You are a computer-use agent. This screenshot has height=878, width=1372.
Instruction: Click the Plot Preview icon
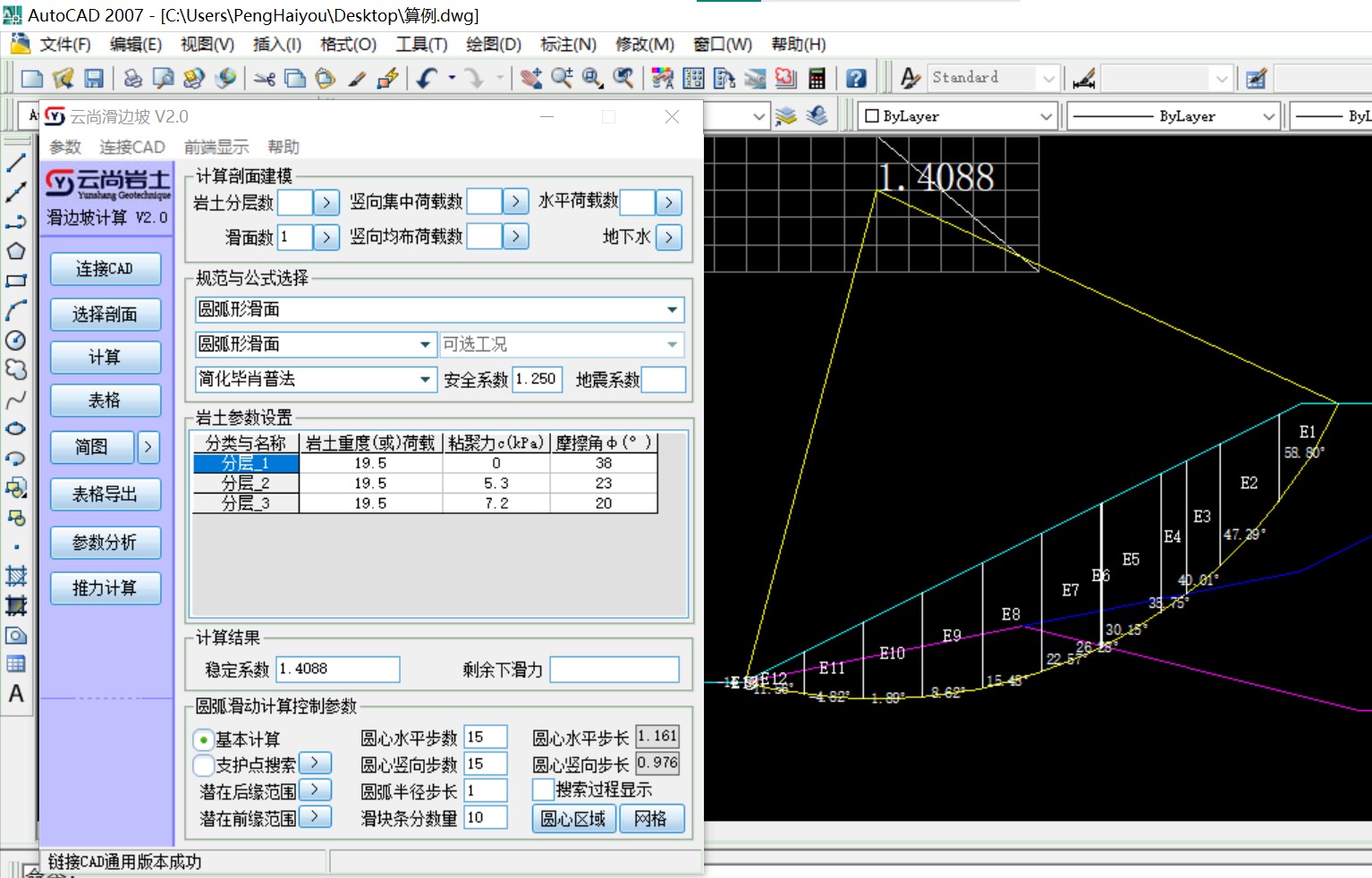[163, 79]
